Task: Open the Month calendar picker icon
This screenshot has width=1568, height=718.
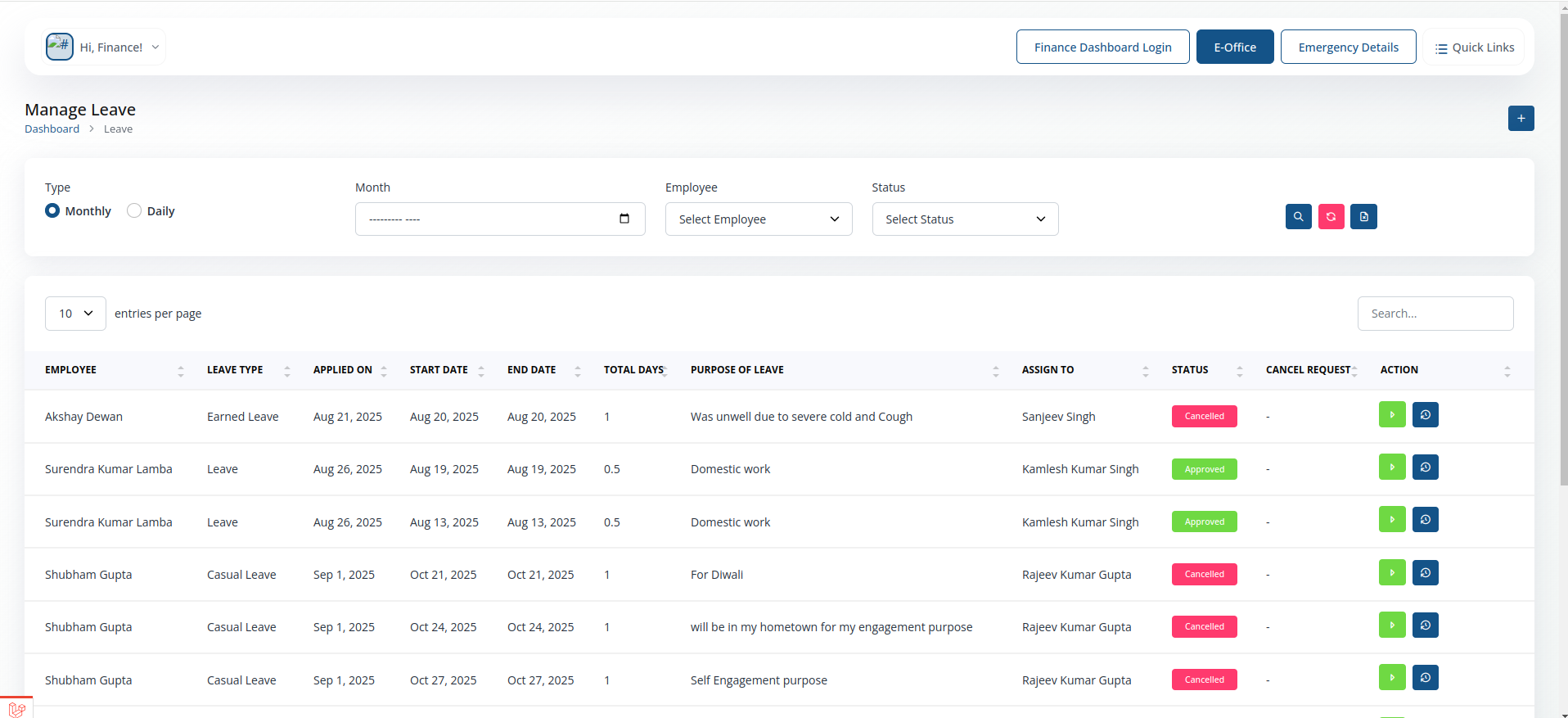Action: tap(624, 219)
